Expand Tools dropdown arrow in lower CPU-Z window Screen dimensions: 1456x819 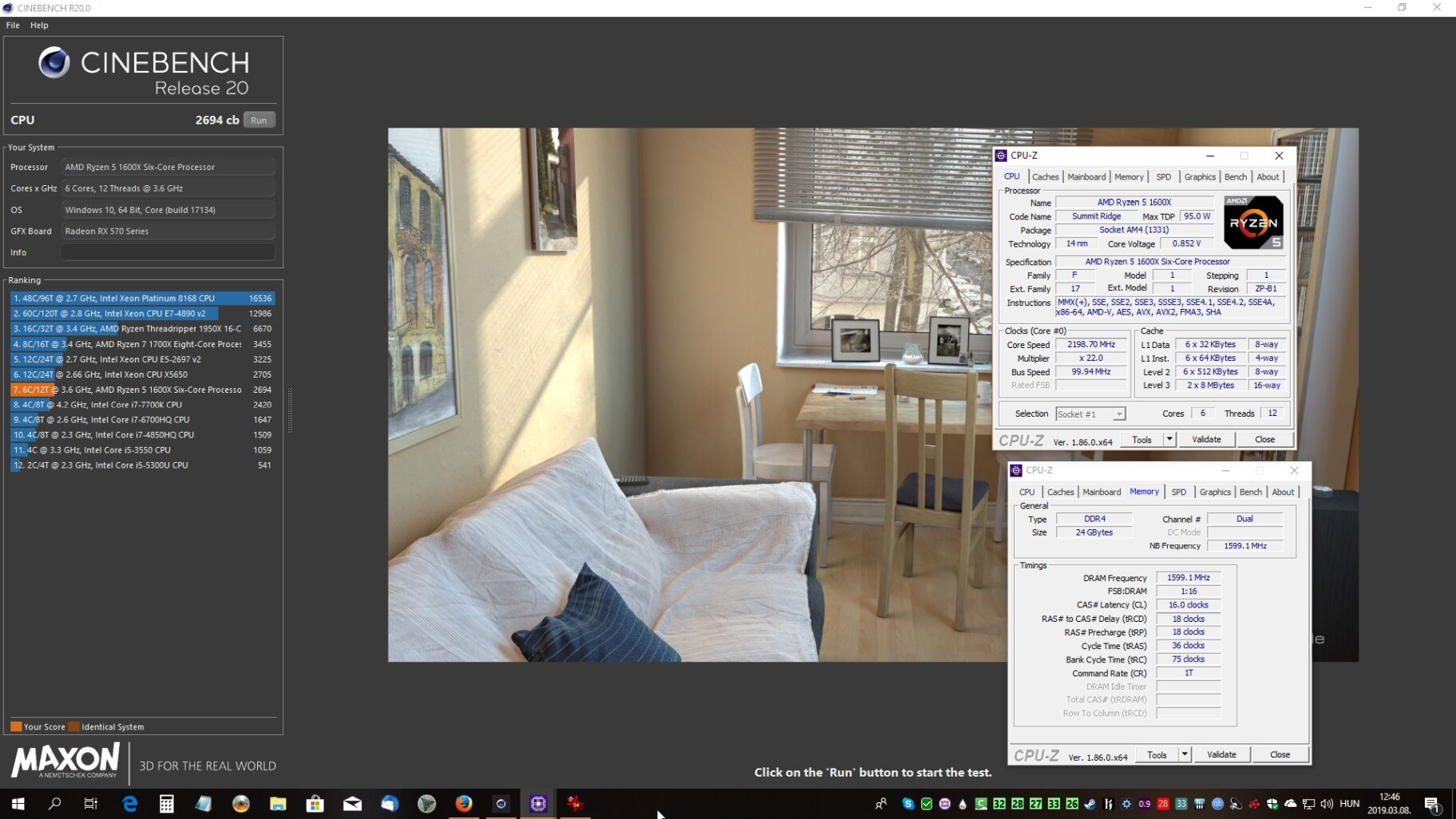coord(1185,754)
